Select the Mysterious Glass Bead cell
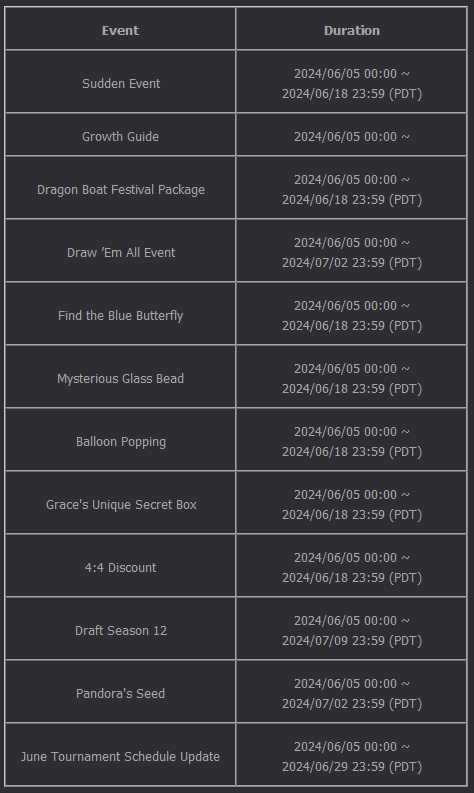474x793 pixels. [x=120, y=376]
